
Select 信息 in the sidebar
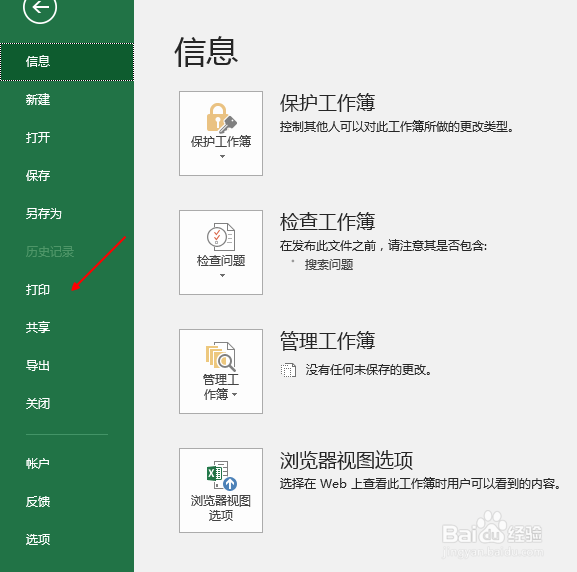click(67, 61)
